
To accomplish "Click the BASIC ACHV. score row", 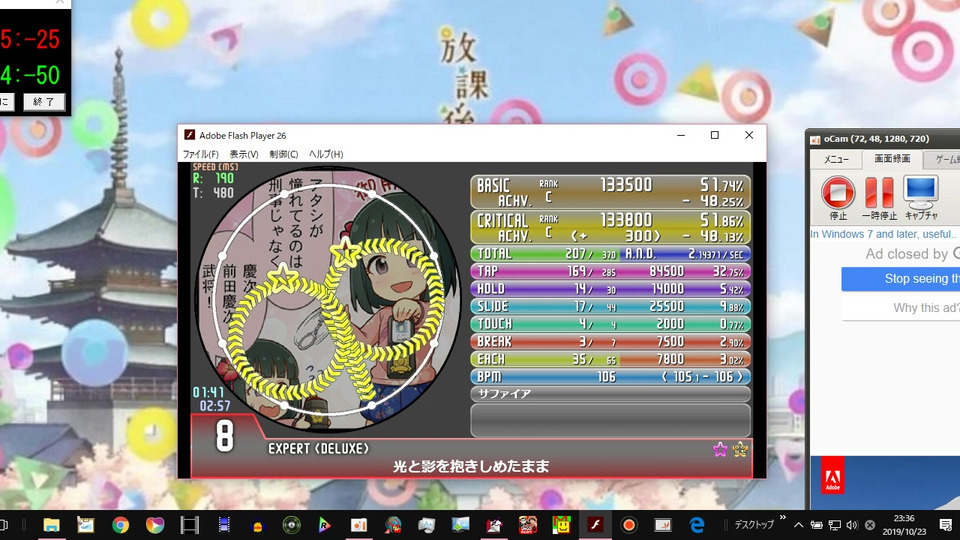I will [x=610, y=192].
